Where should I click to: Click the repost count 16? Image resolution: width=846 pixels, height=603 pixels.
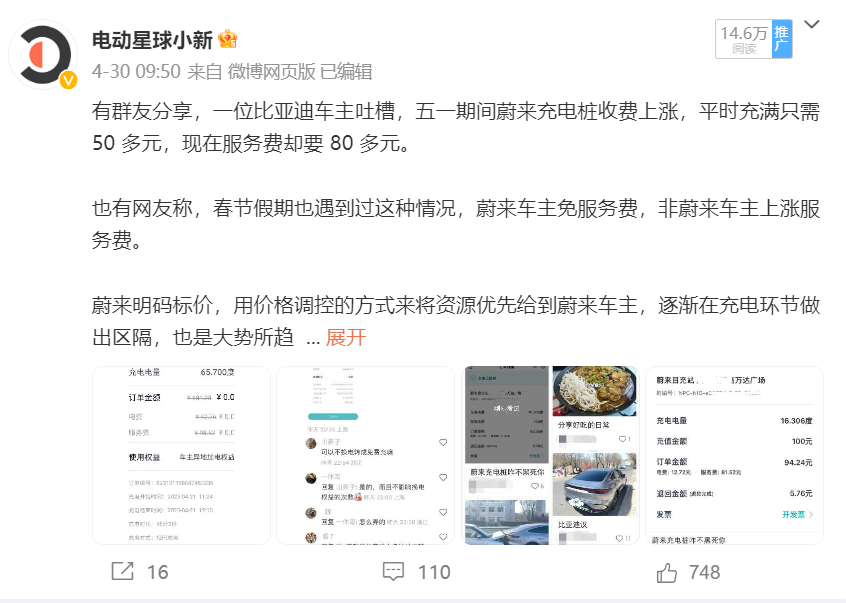[158, 572]
